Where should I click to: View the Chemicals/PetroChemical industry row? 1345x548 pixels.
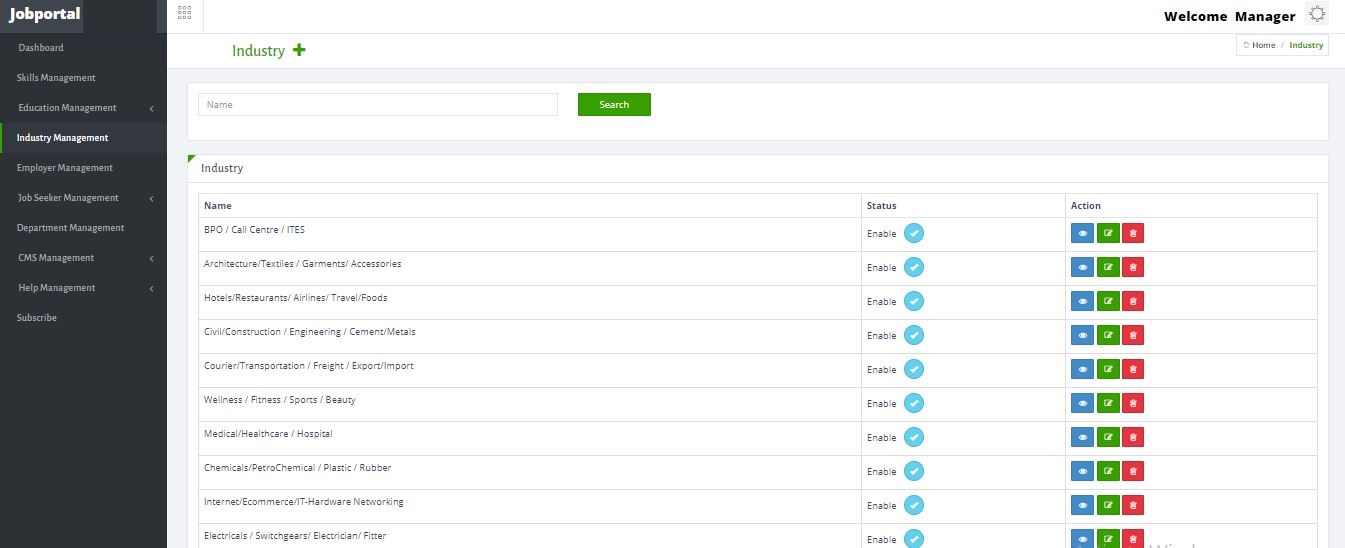(1082, 471)
